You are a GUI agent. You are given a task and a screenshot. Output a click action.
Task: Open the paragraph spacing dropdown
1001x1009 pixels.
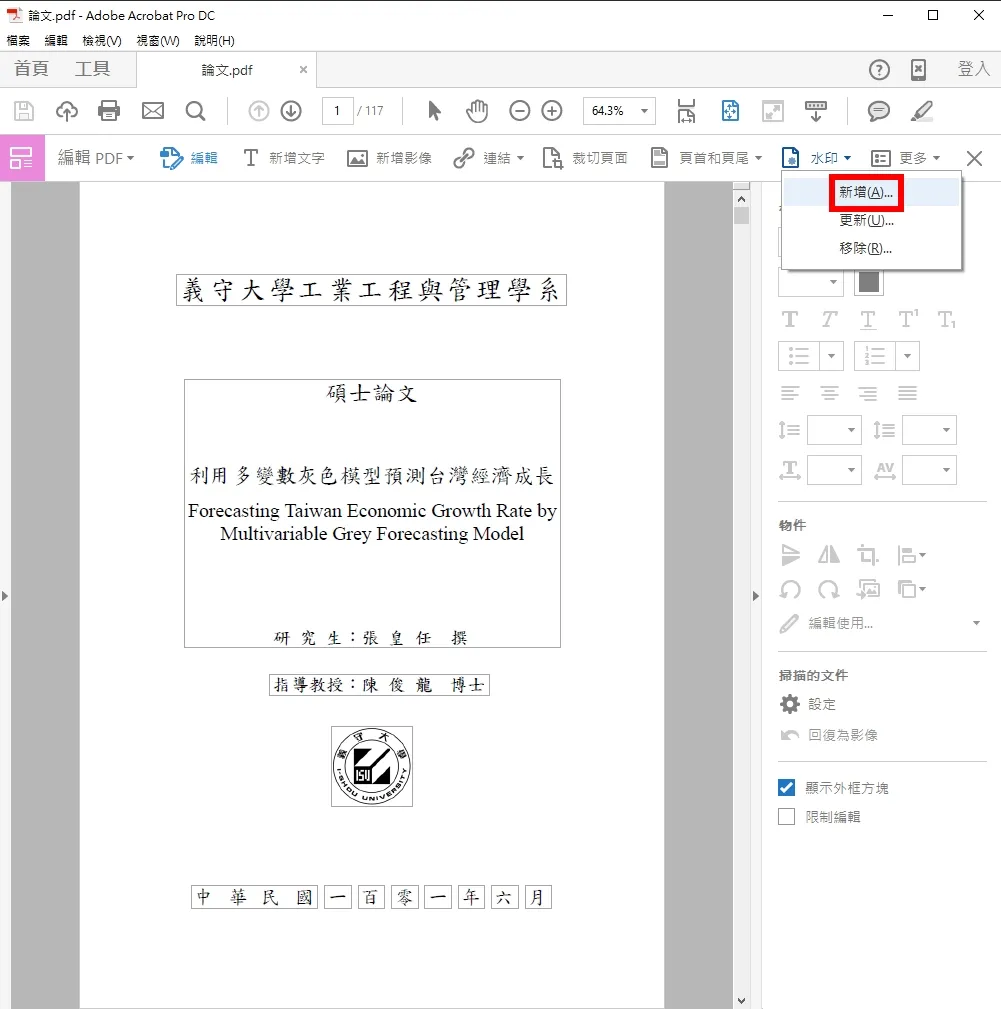coord(930,430)
